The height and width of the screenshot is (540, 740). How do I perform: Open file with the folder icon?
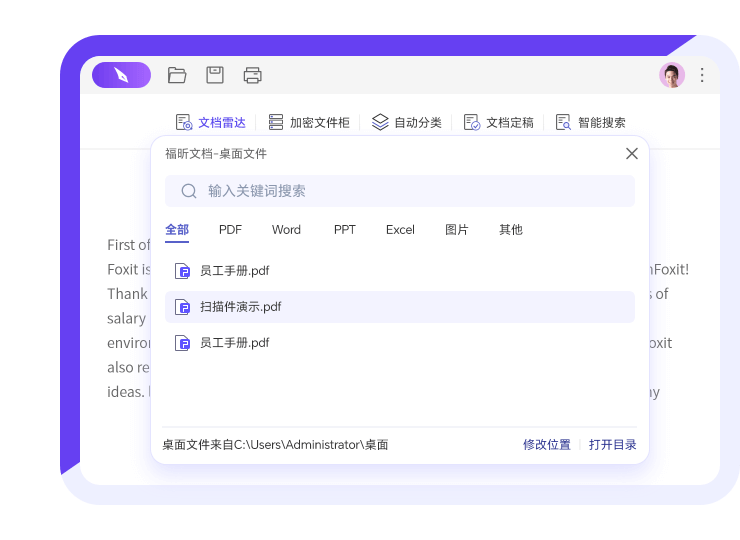click(177, 75)
